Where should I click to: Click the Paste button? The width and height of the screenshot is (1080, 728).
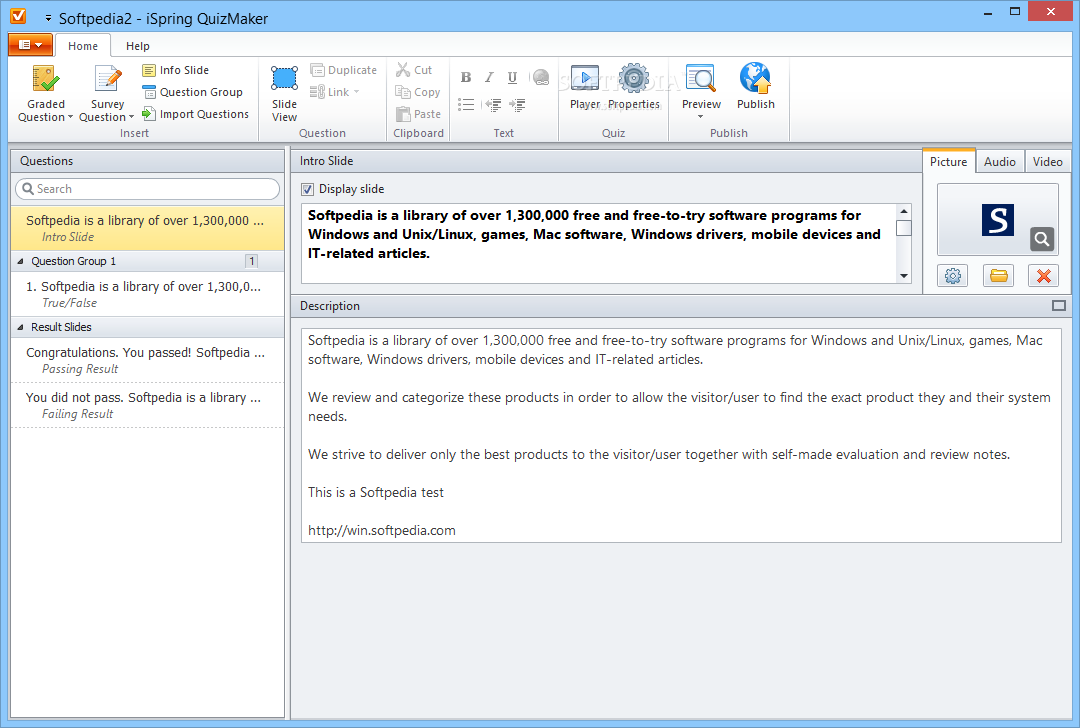(418, 114)
